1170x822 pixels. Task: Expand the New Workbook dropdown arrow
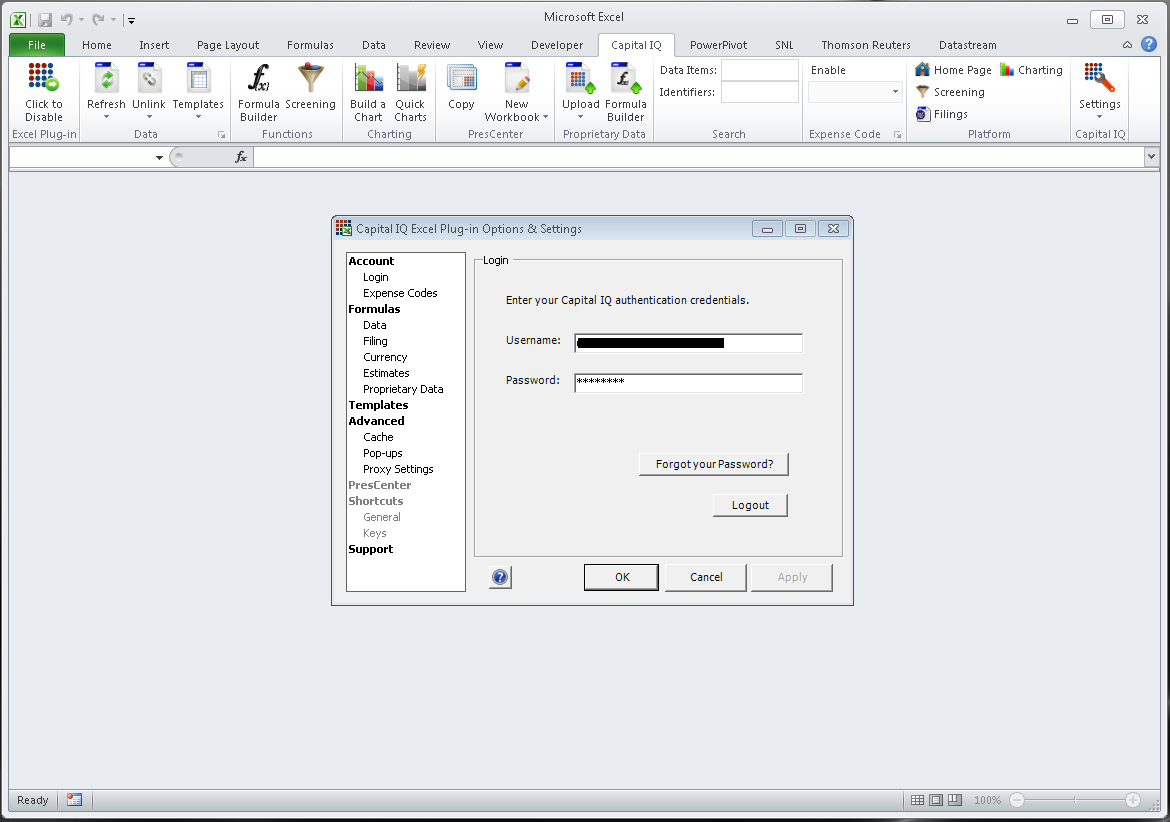click(x=545, y=117)
